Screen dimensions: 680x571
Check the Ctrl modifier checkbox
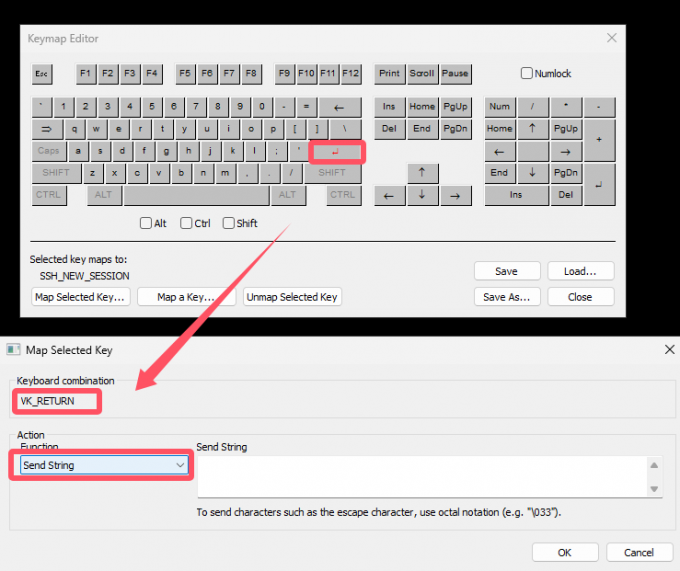click(186, 223)
